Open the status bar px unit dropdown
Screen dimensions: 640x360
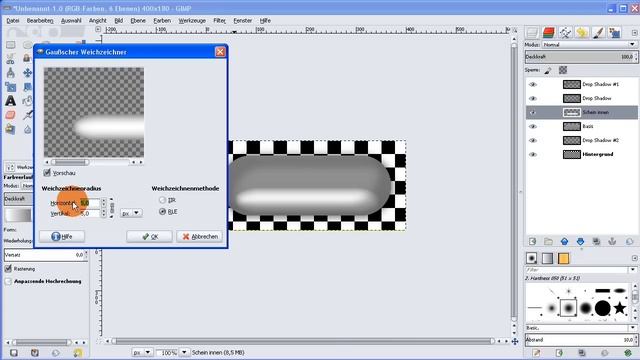point(142,352)
